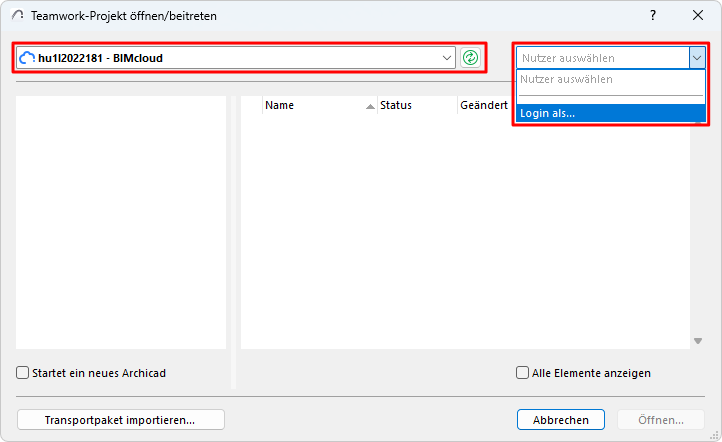Viewport: 722px width, 442px height.
Task: Collapse the Nutzer auswählen dropdown arrow
Action: [696, 58]
